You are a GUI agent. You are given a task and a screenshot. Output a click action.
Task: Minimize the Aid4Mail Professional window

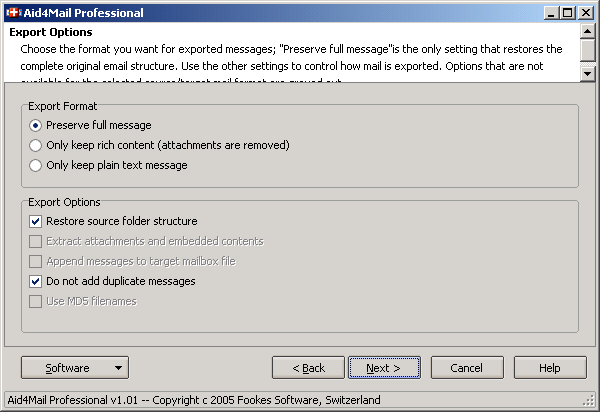[551, 13]
